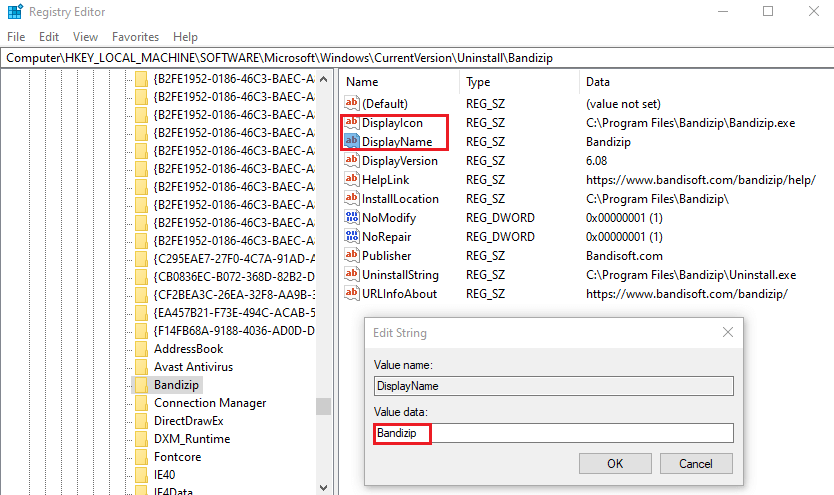Click the (value not set) data cell
The height and width of the screenshot is (495, 834).
pos(623,104)
